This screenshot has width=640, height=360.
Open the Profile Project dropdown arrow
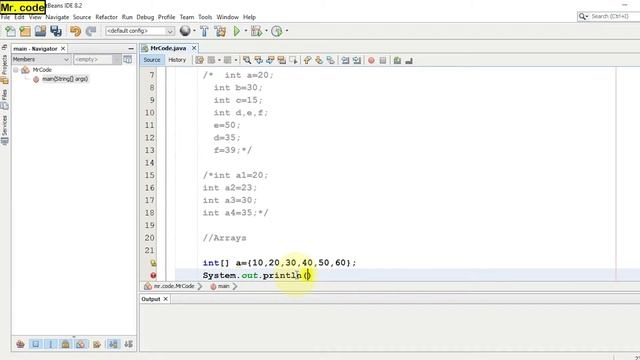tap(287, 31)
